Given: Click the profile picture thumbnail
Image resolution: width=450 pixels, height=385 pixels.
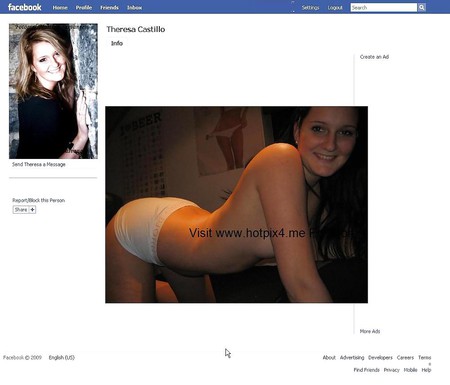Looking at the screenshot, I should click(x=53, y=91).
